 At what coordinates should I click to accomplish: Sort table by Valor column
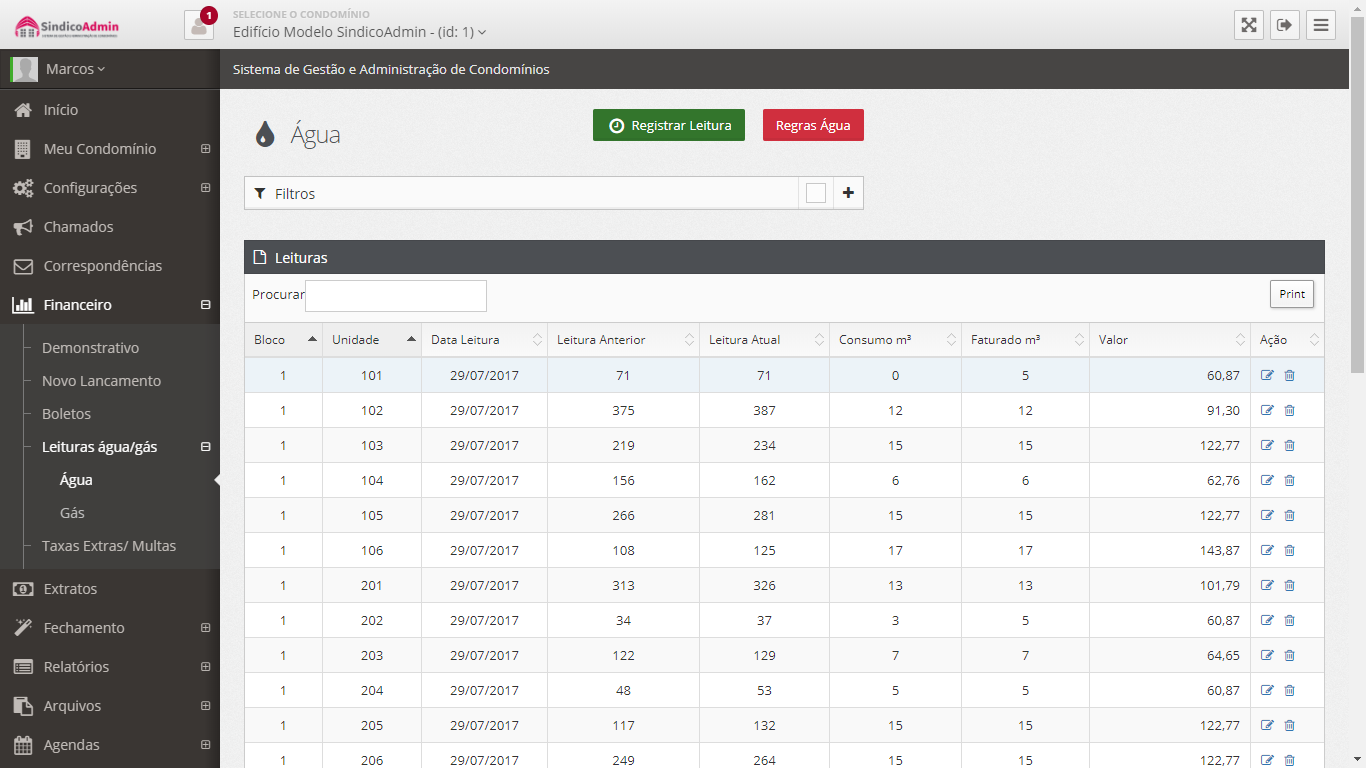click(x=1170, y=340)
